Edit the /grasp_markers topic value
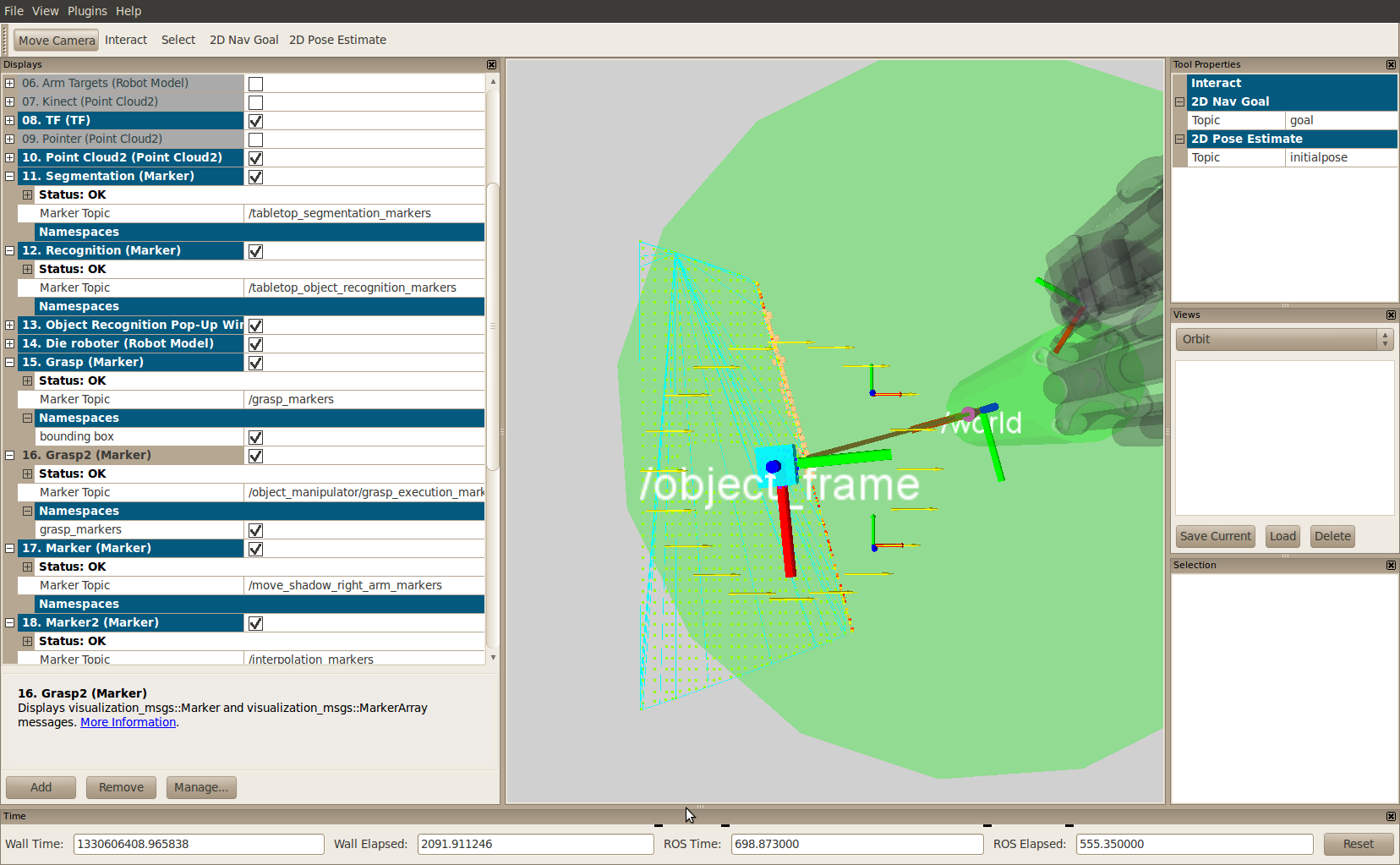 364,399
